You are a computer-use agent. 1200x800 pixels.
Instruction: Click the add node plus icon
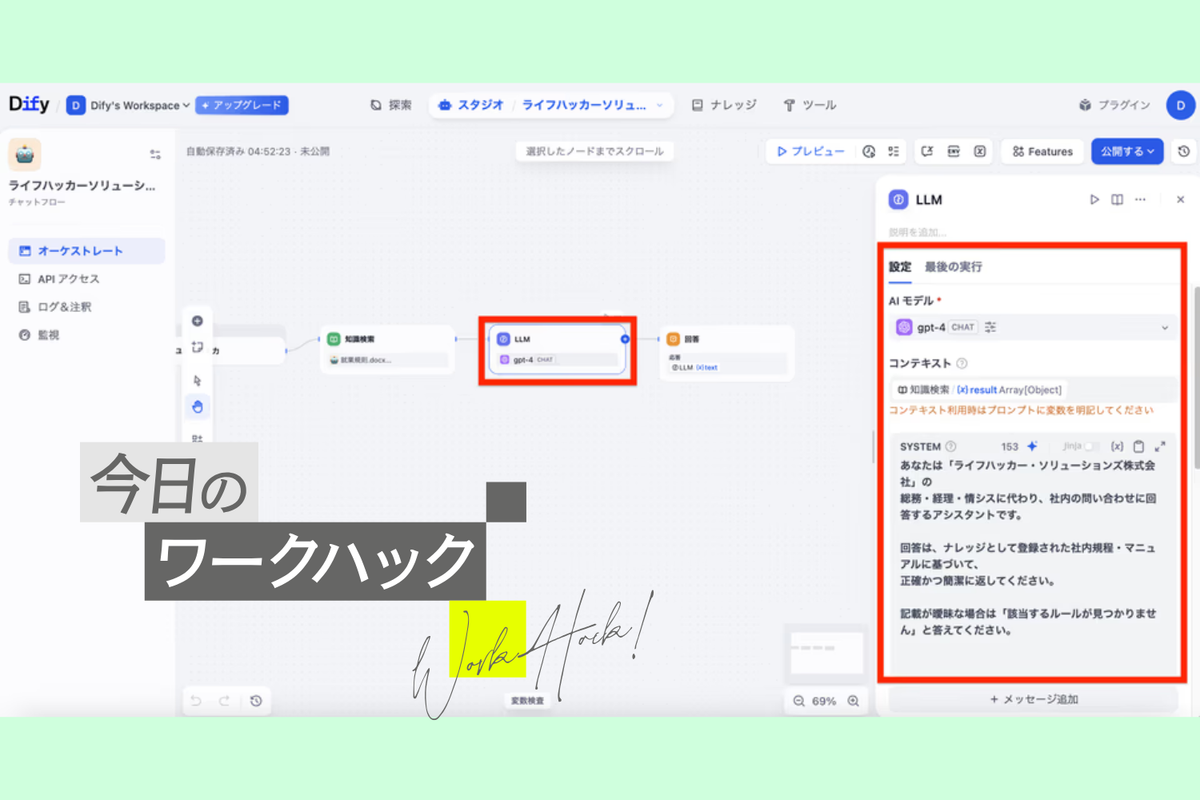coord(197,321)
